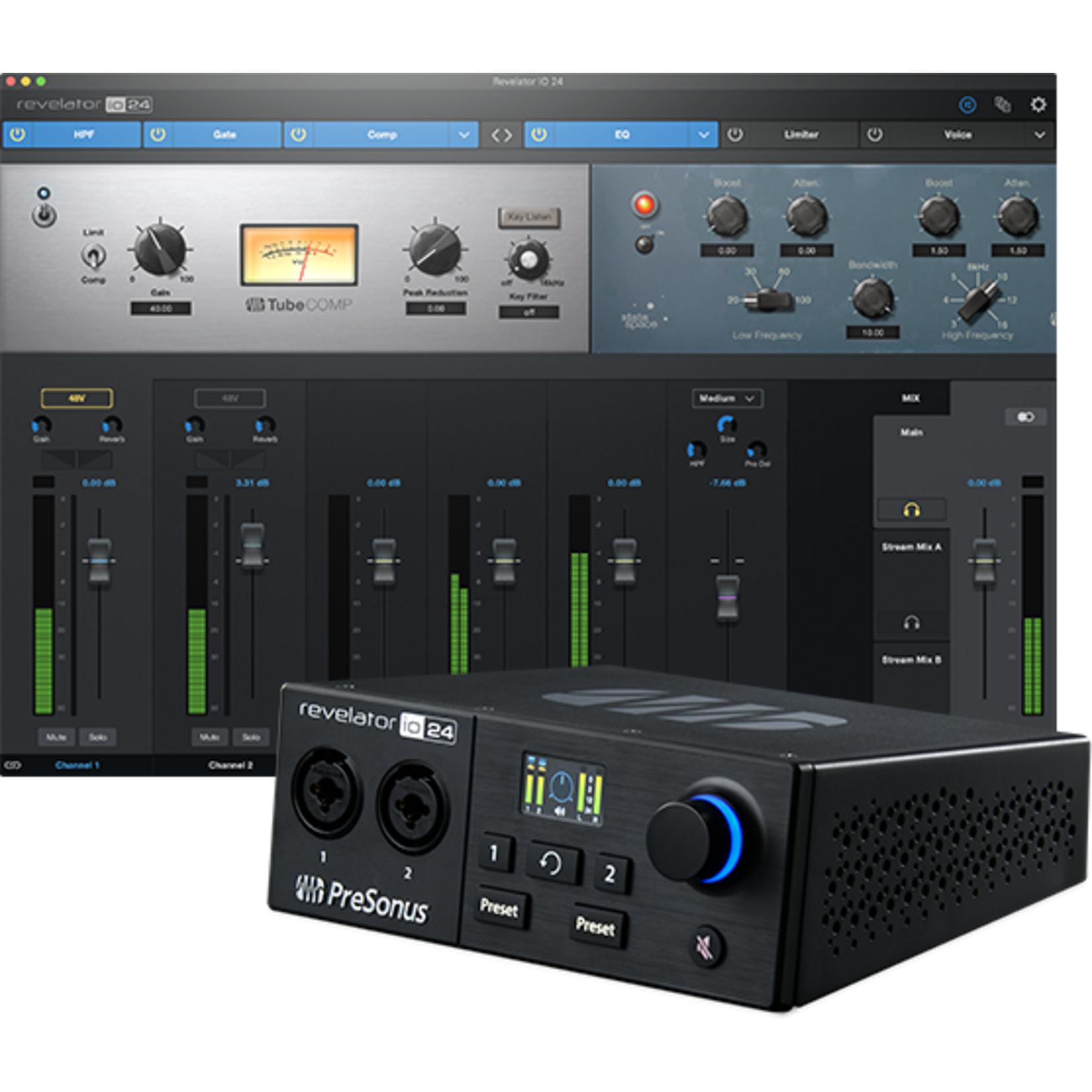Click Channel 2 Gain knob
The width and height of the screenshot is (1092, 1092).
point(194,424)
